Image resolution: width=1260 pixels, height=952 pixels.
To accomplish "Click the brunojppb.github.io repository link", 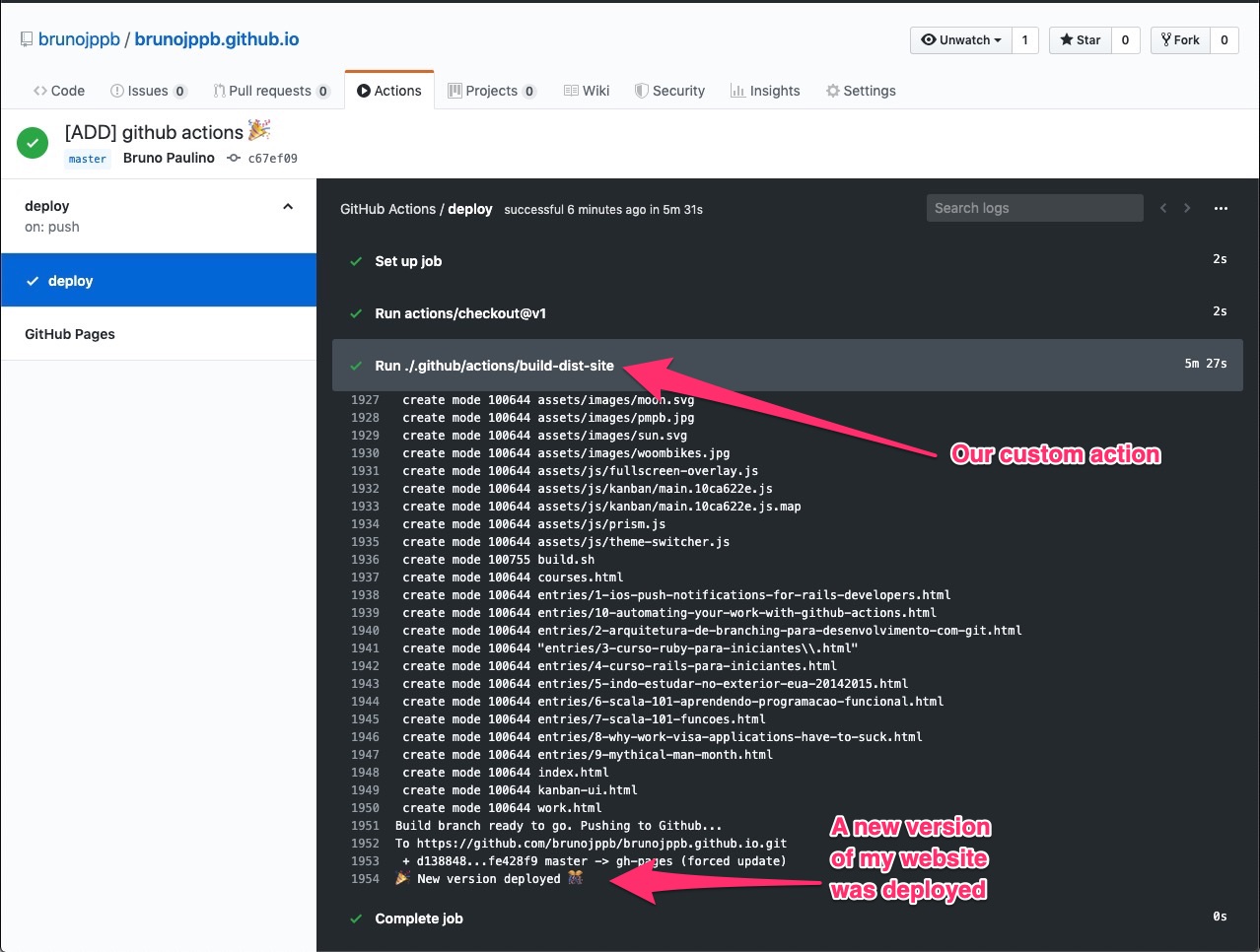I will tap(215, 37).
